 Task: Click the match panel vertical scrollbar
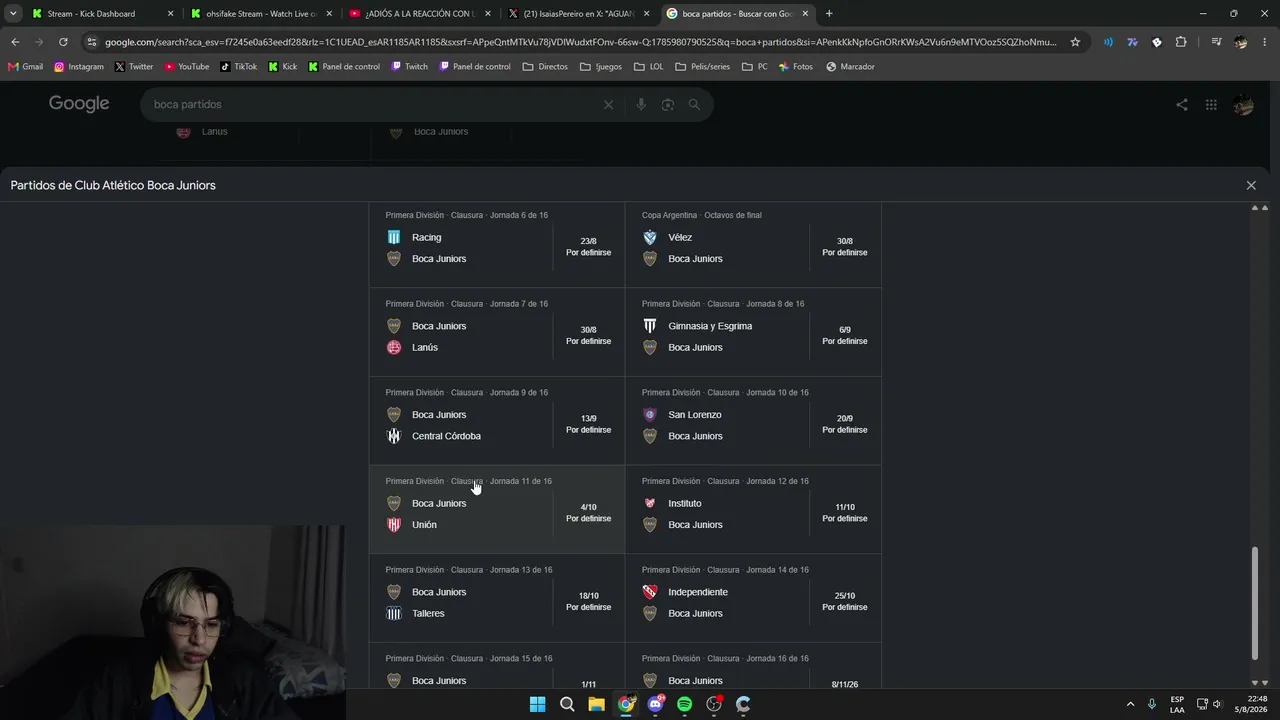(1255, 602)
